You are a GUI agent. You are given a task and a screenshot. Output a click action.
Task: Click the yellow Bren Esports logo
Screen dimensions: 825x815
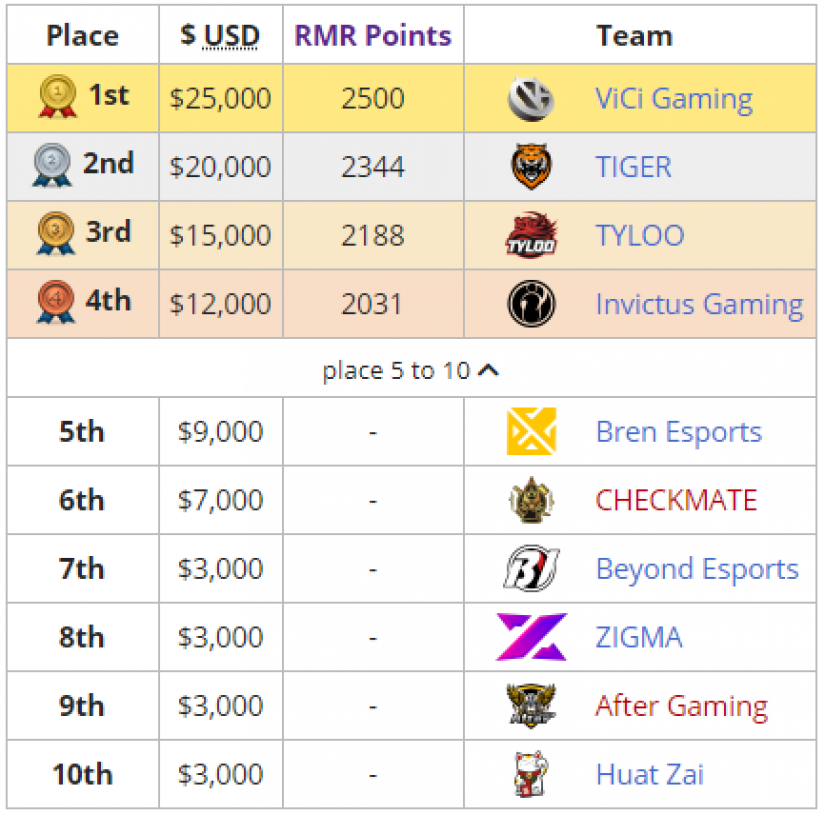click(531, 431)
